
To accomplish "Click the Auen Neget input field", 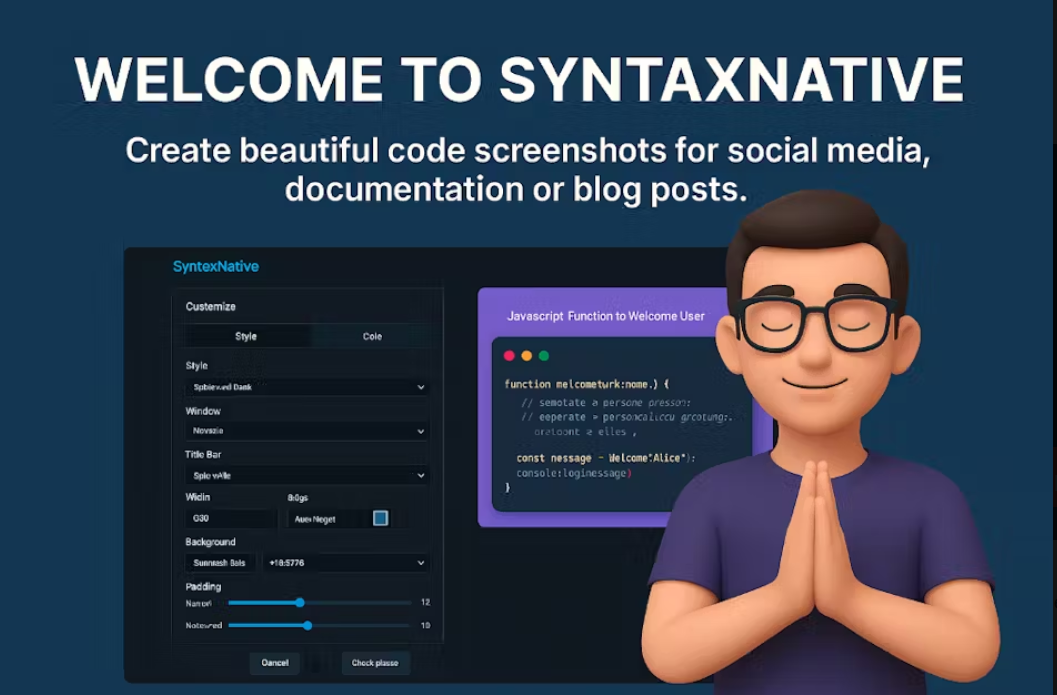I will click(328, 518).
